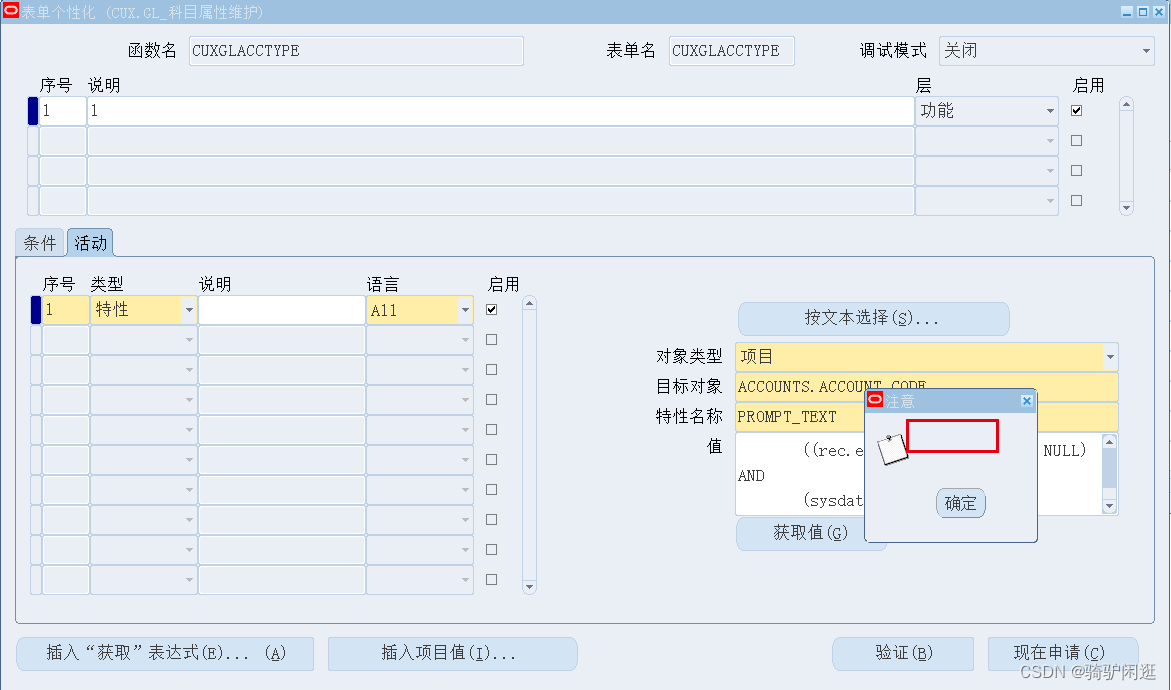Screen dimensions: 1171x690
Task: Toggle 启用 checkbox in fourth rule row
Action: (x=1076, y=200)
